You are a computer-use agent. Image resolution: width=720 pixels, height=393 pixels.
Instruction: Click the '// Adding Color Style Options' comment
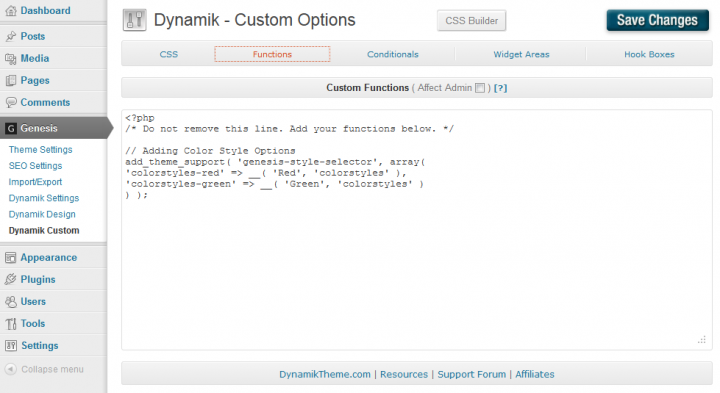pos(210,151)
